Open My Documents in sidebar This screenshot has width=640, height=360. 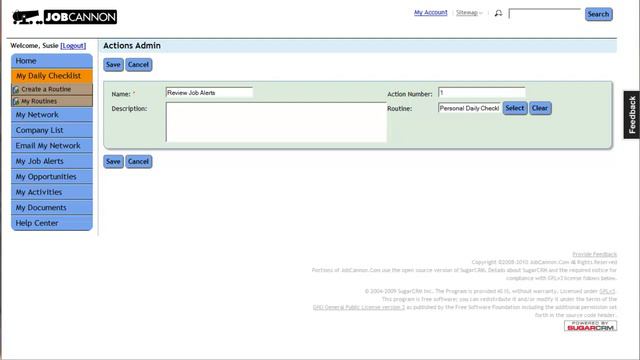point(52,208)
